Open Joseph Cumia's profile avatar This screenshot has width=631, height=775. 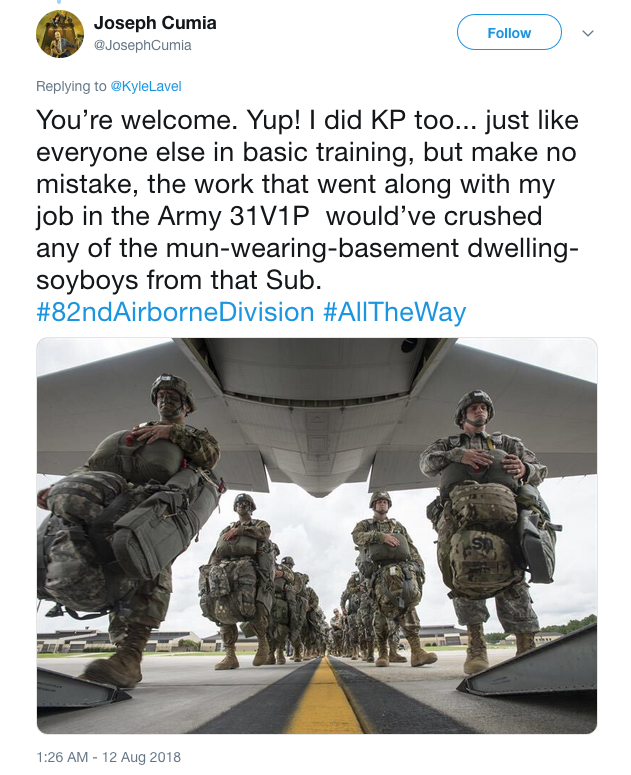tap(60, 33)
